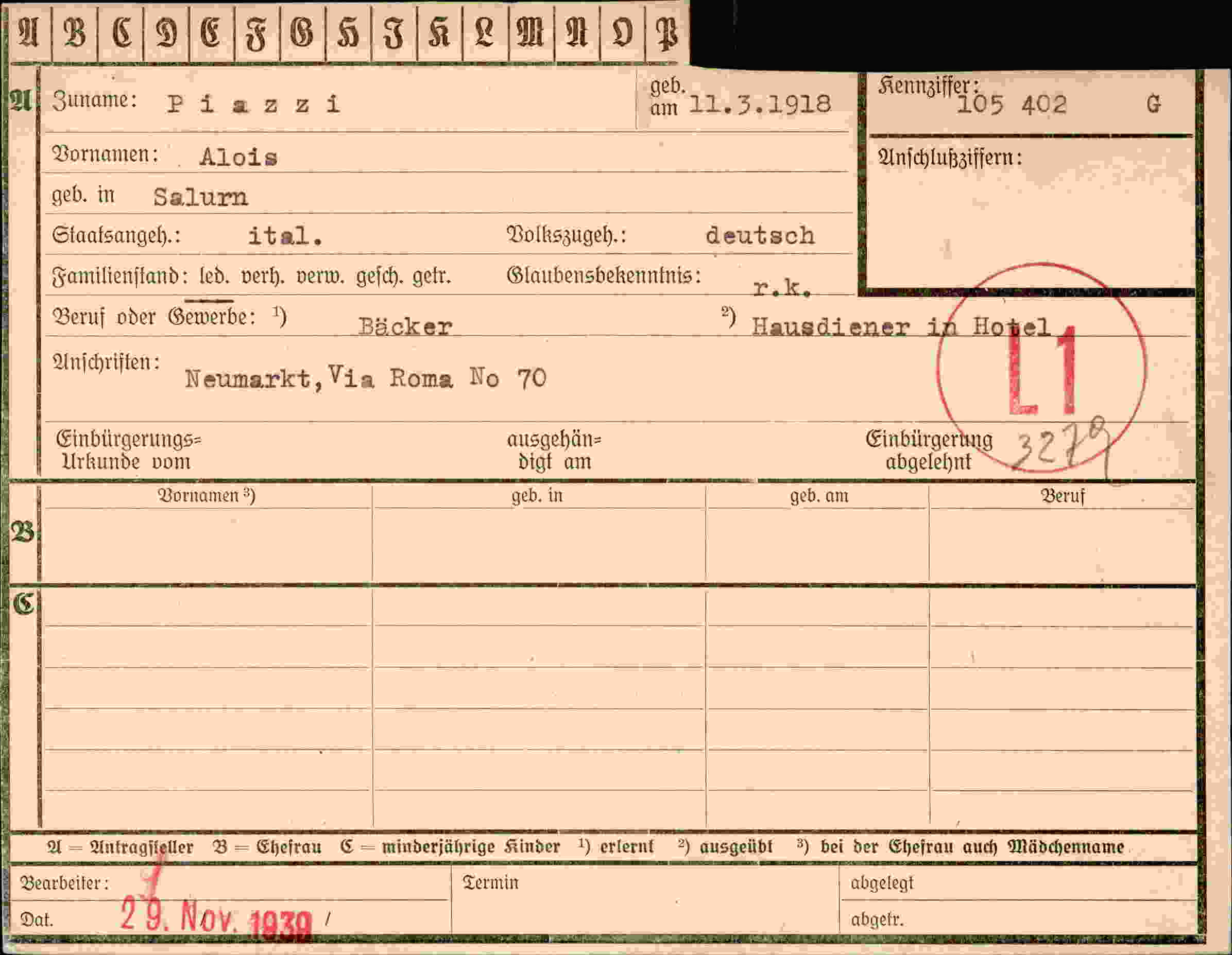The image size is (1232, 955).
Task: Select the 'B' alphabet index tab
Action: coord(75,33)
